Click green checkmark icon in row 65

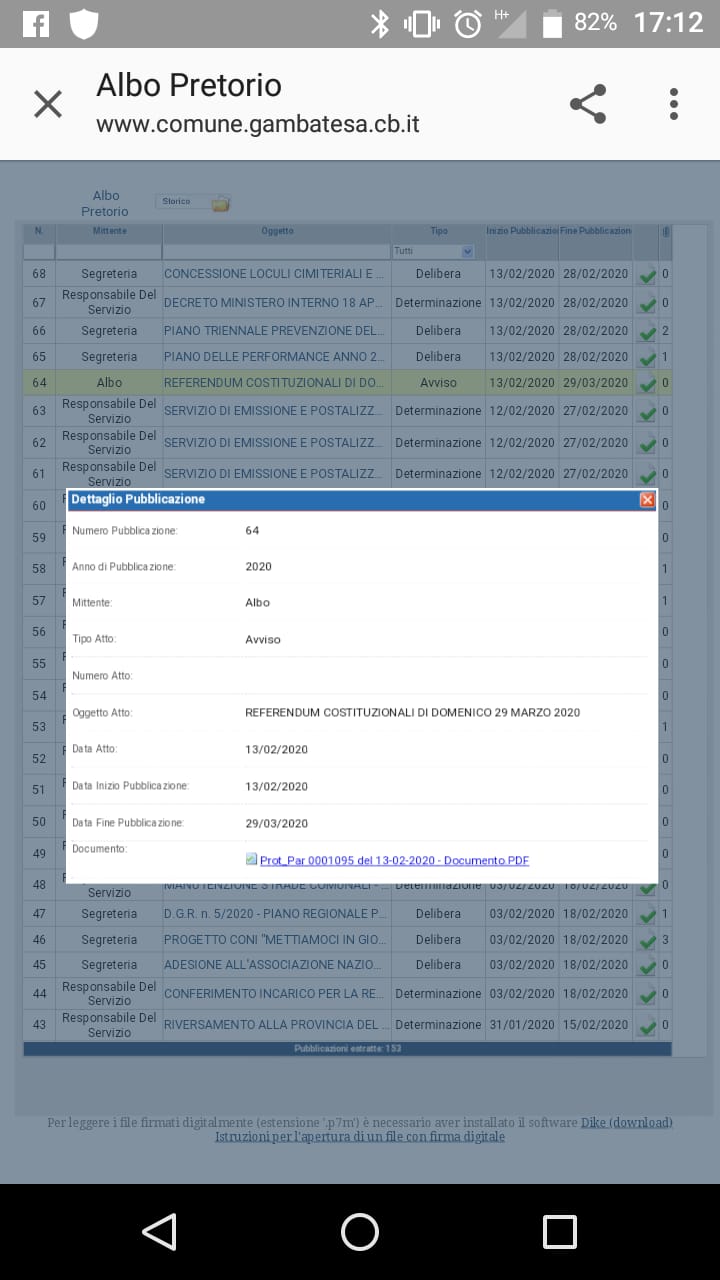(x=647, y=358)
